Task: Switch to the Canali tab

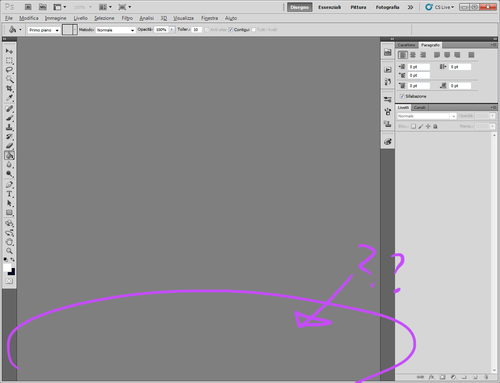Action: coord(420,107)
